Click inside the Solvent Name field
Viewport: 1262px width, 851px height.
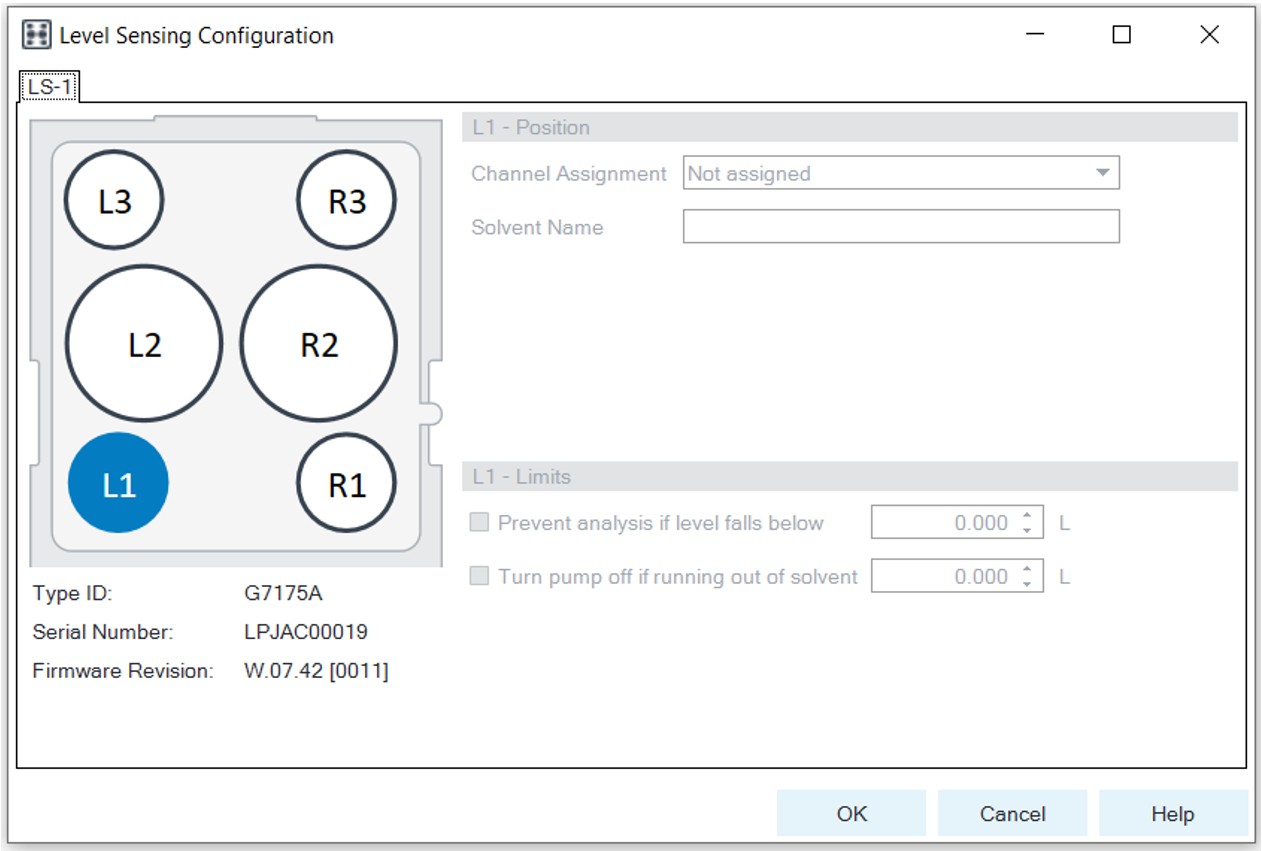(900, 227)
